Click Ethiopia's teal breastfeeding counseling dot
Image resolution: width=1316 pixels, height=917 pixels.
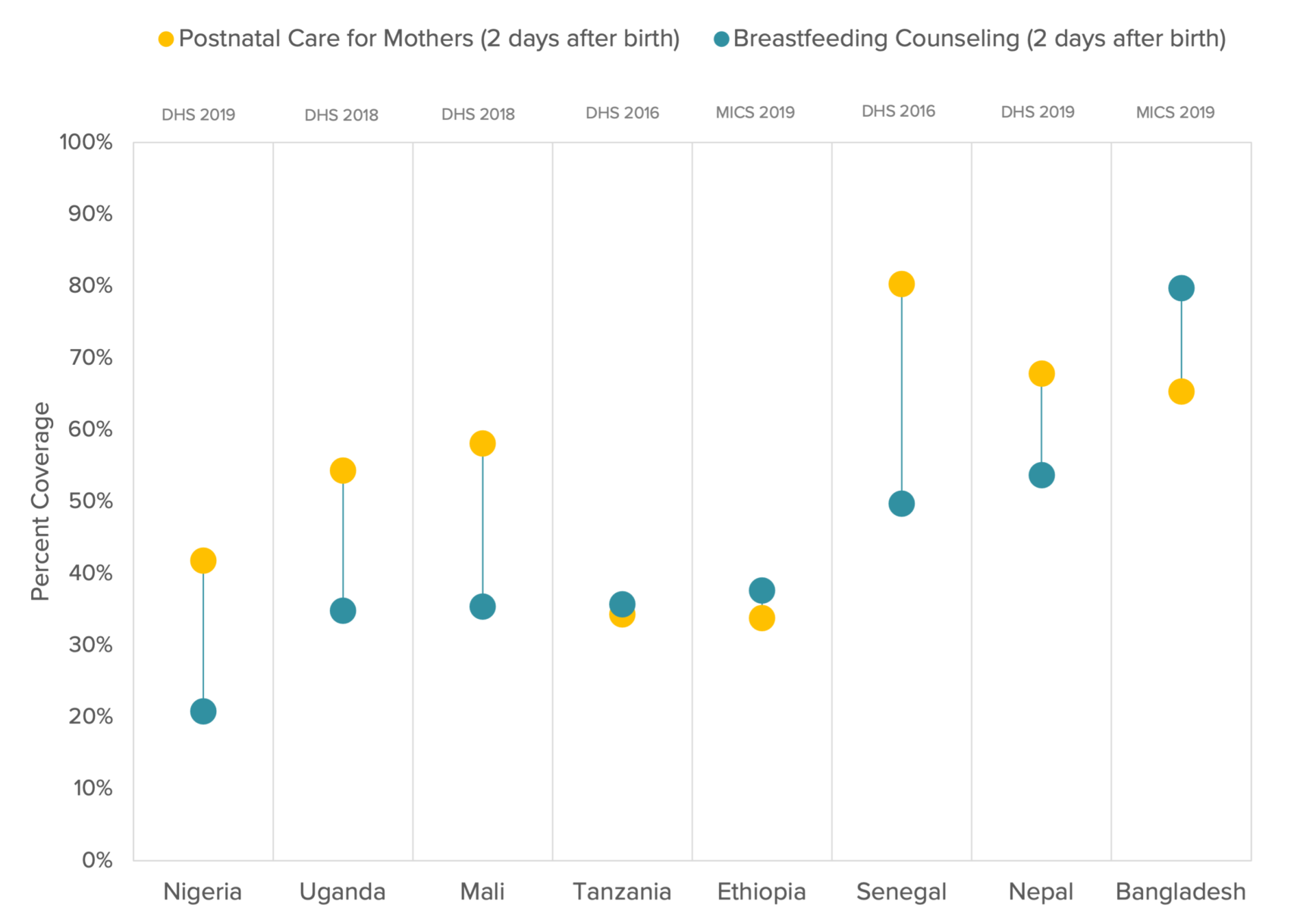point(762,590)
